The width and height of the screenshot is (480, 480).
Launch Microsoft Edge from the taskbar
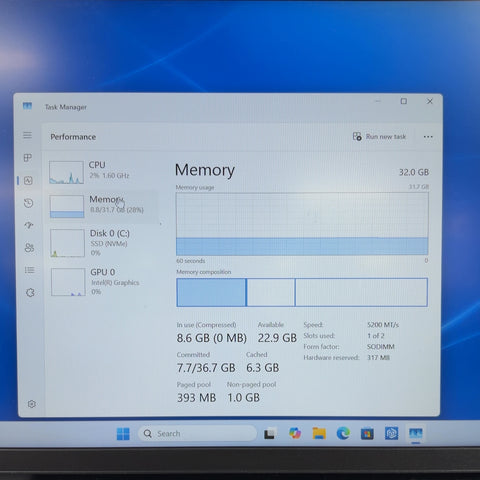(343, 433)
